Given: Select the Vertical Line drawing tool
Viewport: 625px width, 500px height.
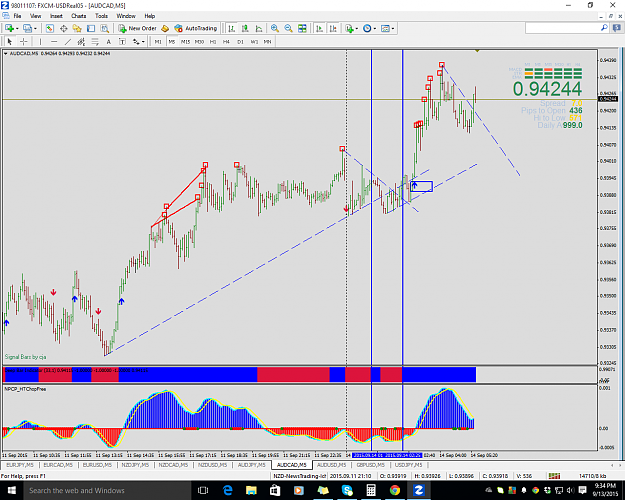Looking at the screenshot, I should pos(40,41).
